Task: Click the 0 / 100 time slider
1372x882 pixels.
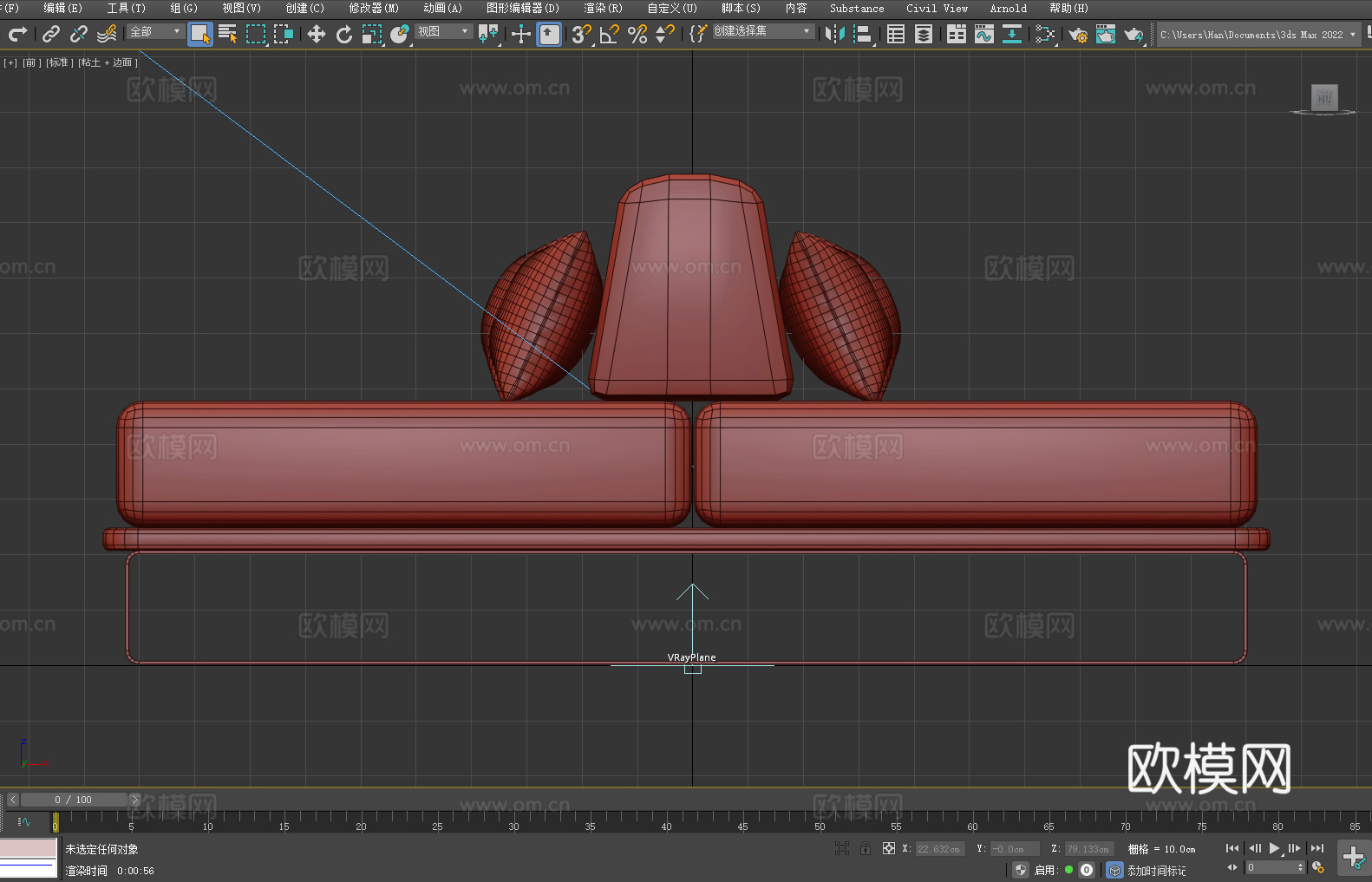Action: coord(74,800)
